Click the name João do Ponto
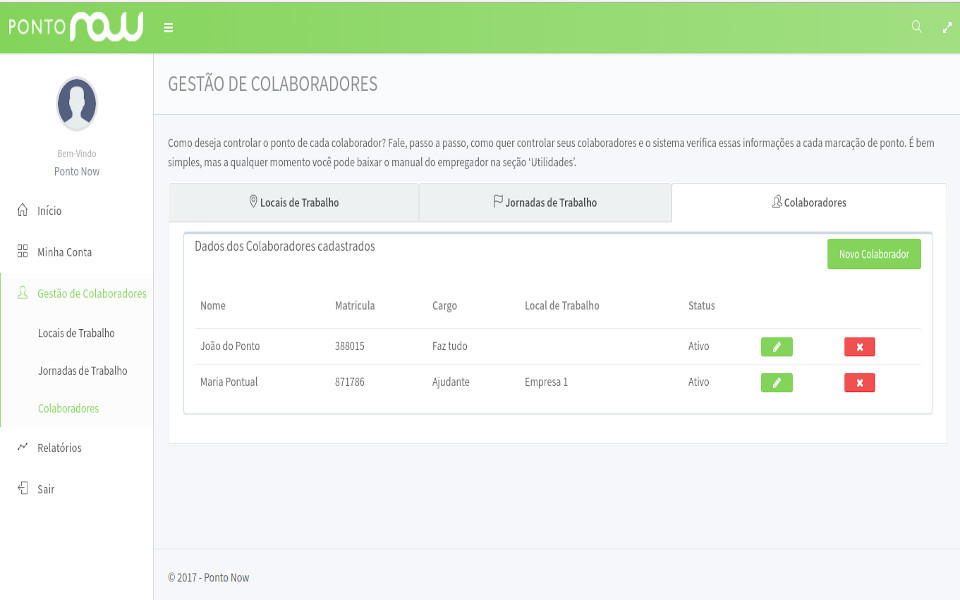960x600 pixels. (x=230, y=346)
